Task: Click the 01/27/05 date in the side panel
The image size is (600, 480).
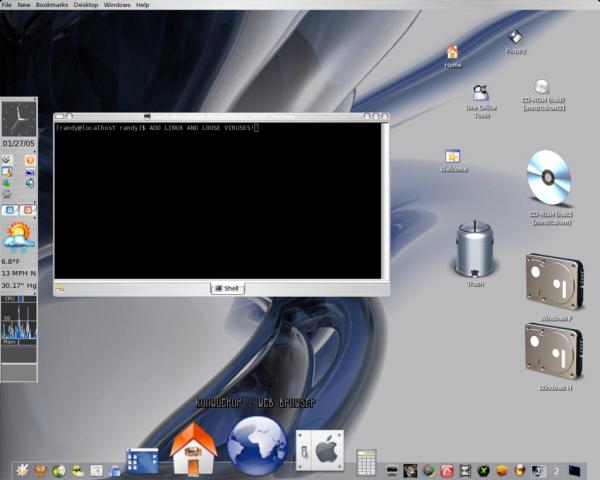Action: pyautogui.click(x=18, y=144)
